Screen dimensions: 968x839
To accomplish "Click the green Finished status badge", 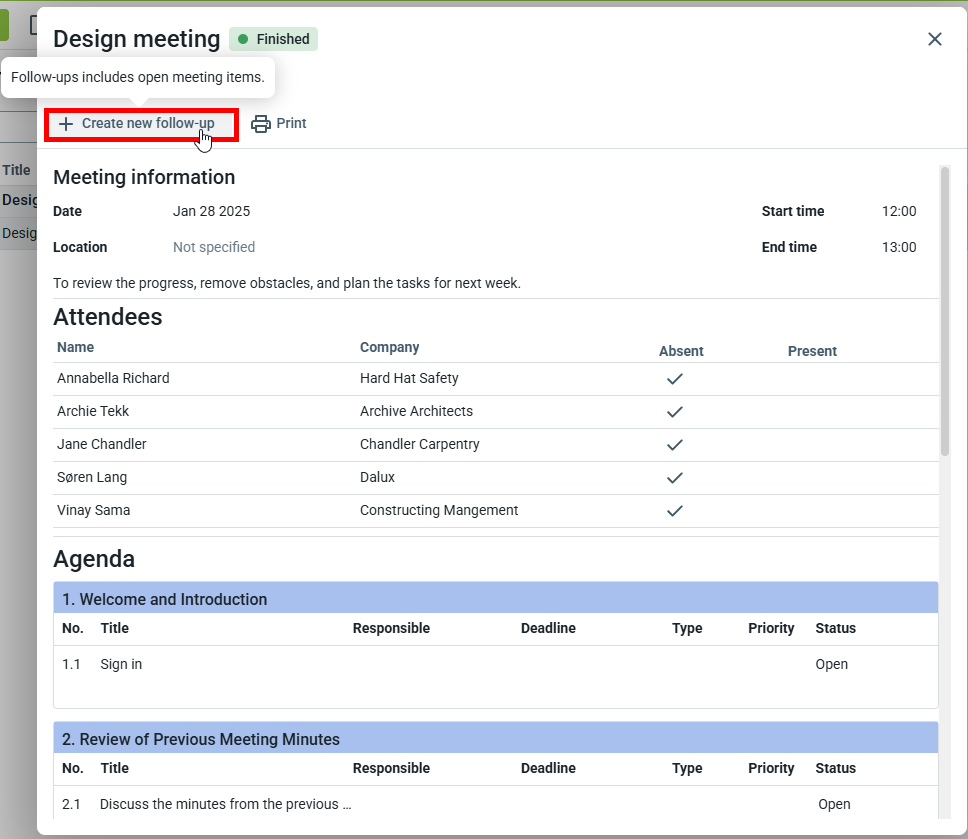I will 273,39.
